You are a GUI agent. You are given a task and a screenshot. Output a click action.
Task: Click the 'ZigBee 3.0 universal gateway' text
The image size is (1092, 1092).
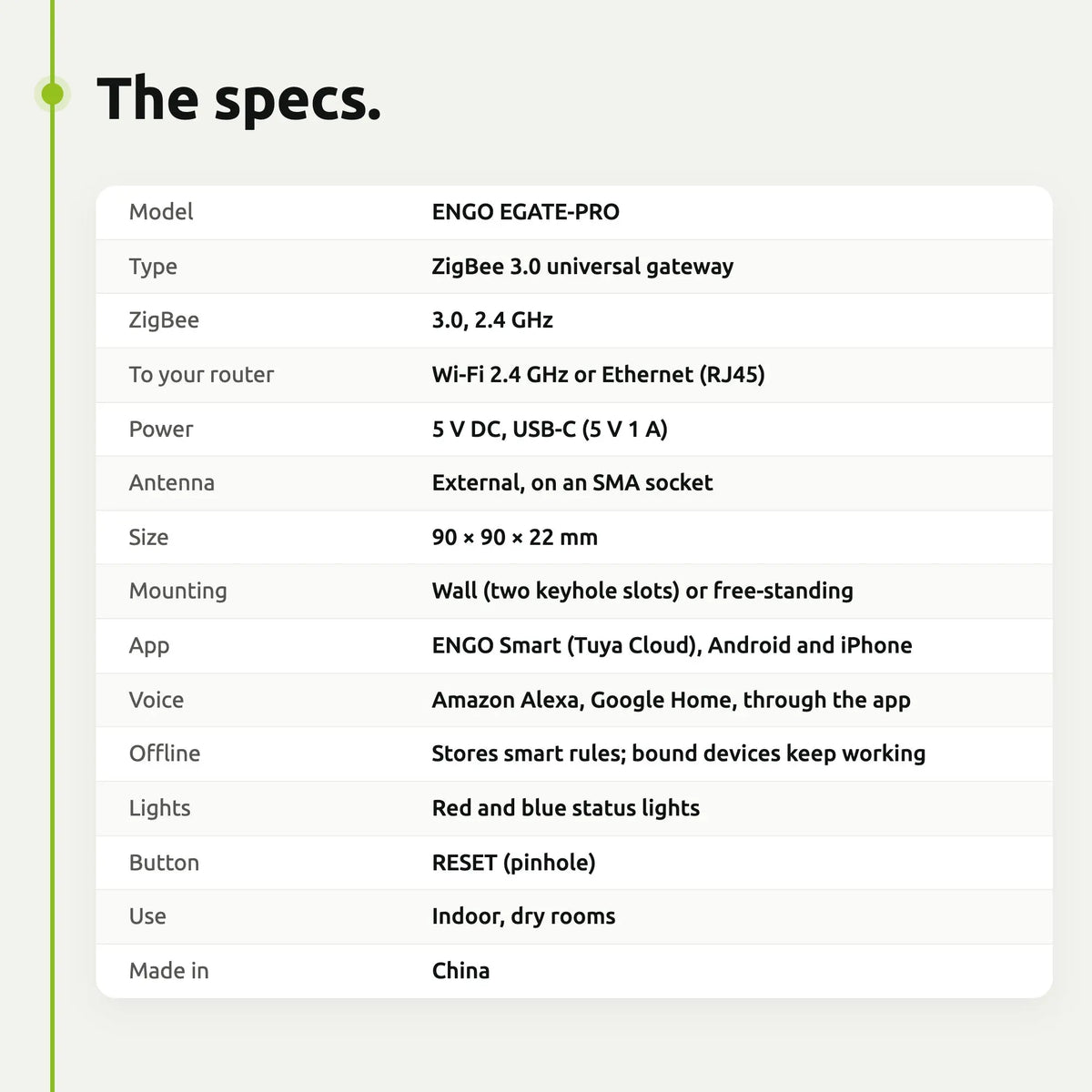pos(582,267)
